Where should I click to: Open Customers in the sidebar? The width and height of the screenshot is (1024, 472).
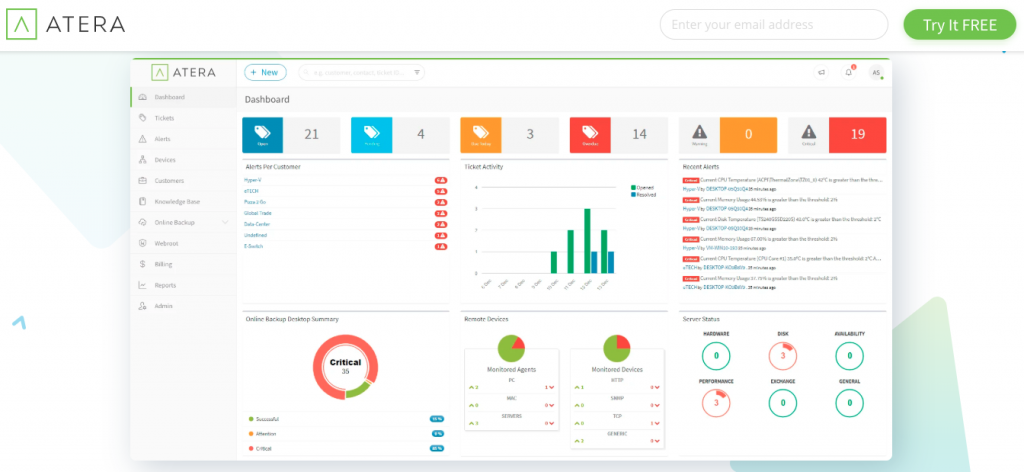click(184, 181)
